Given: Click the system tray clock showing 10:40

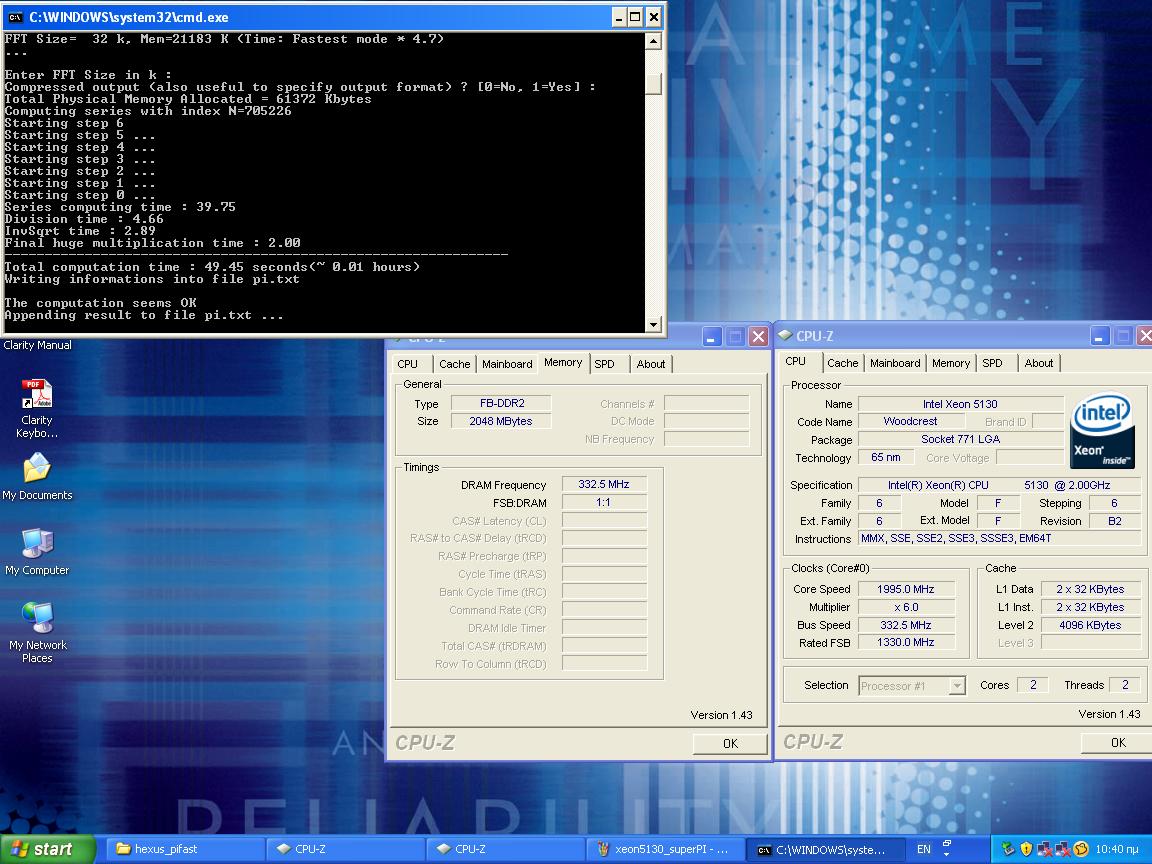Looking at the screenshot, I should (x=1117, y=849).
